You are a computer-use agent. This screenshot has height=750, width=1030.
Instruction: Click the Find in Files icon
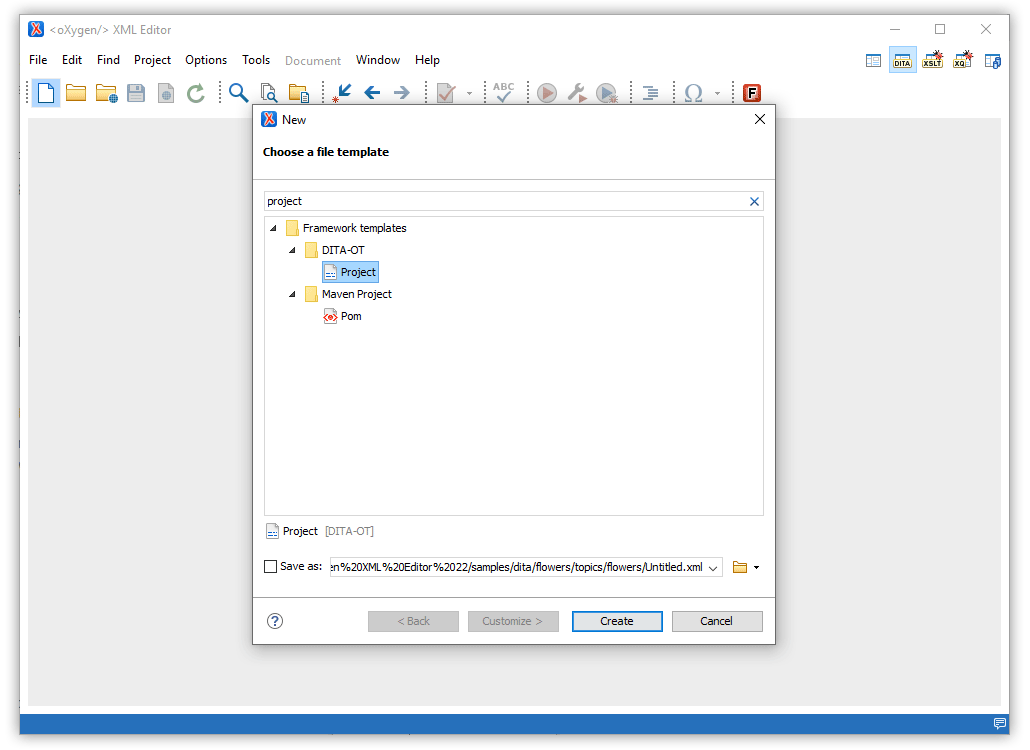[269, 93]
